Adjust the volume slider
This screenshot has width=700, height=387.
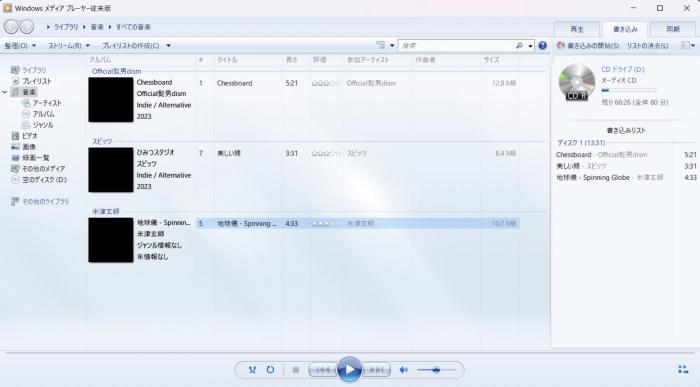point(436,370)
